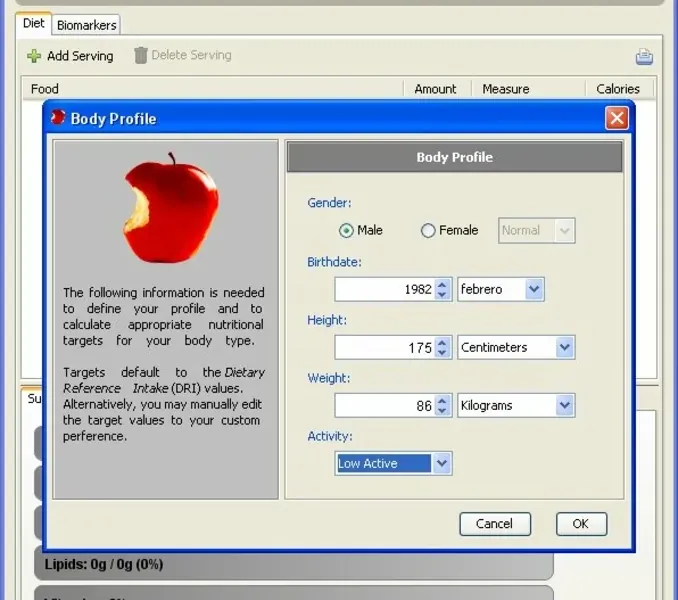Click the print icon in main window
The height and width of the screenshot is (600, 678).
click(x=644, y=57)
